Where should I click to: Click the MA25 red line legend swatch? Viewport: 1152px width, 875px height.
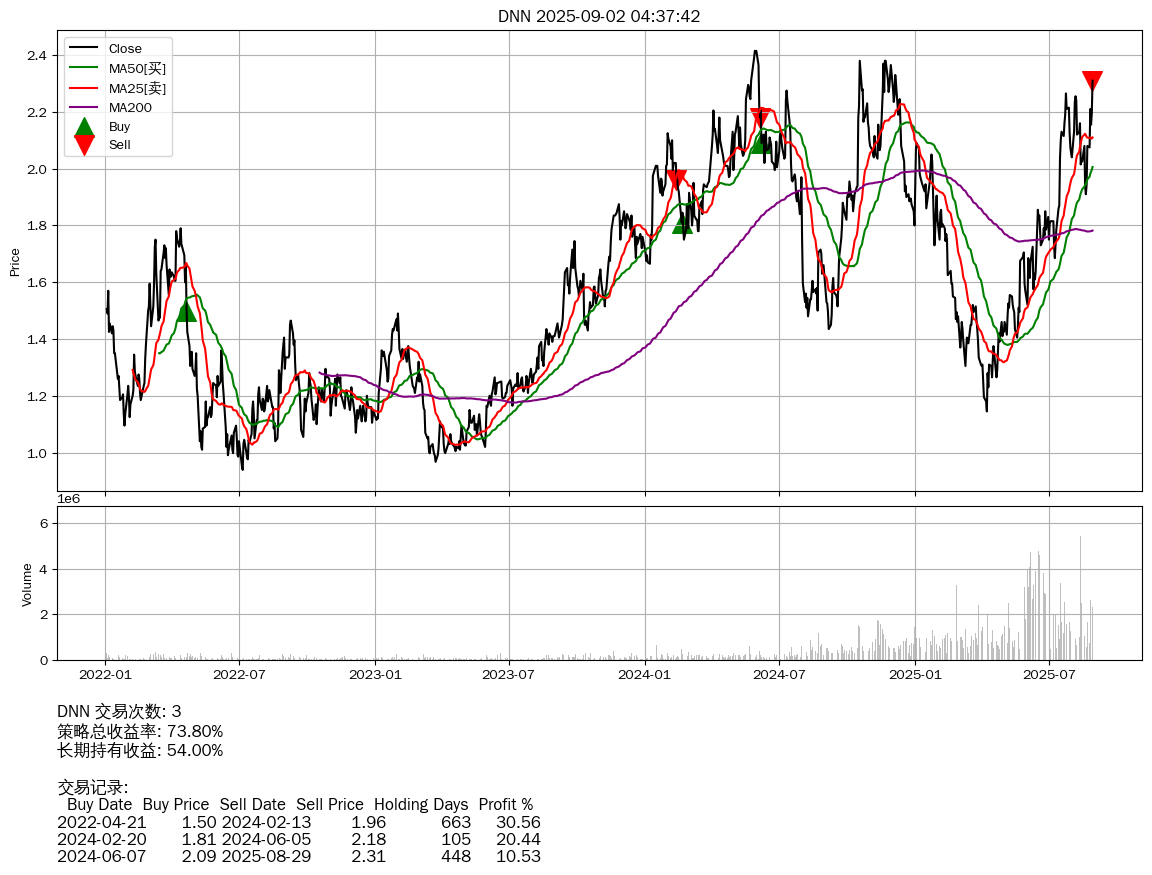[84, 88]
